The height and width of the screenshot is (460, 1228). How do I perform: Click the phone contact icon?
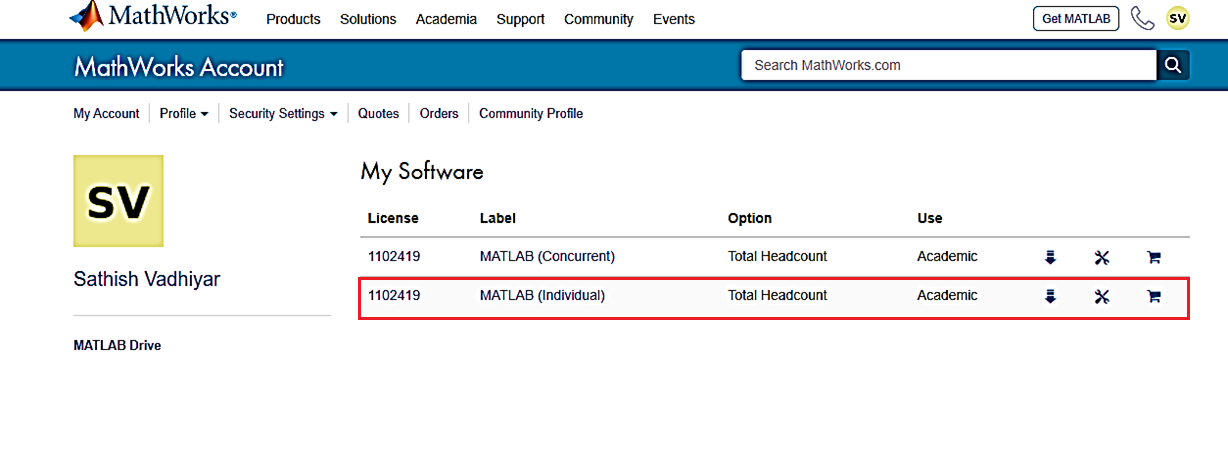click(x=1142, y=18)
